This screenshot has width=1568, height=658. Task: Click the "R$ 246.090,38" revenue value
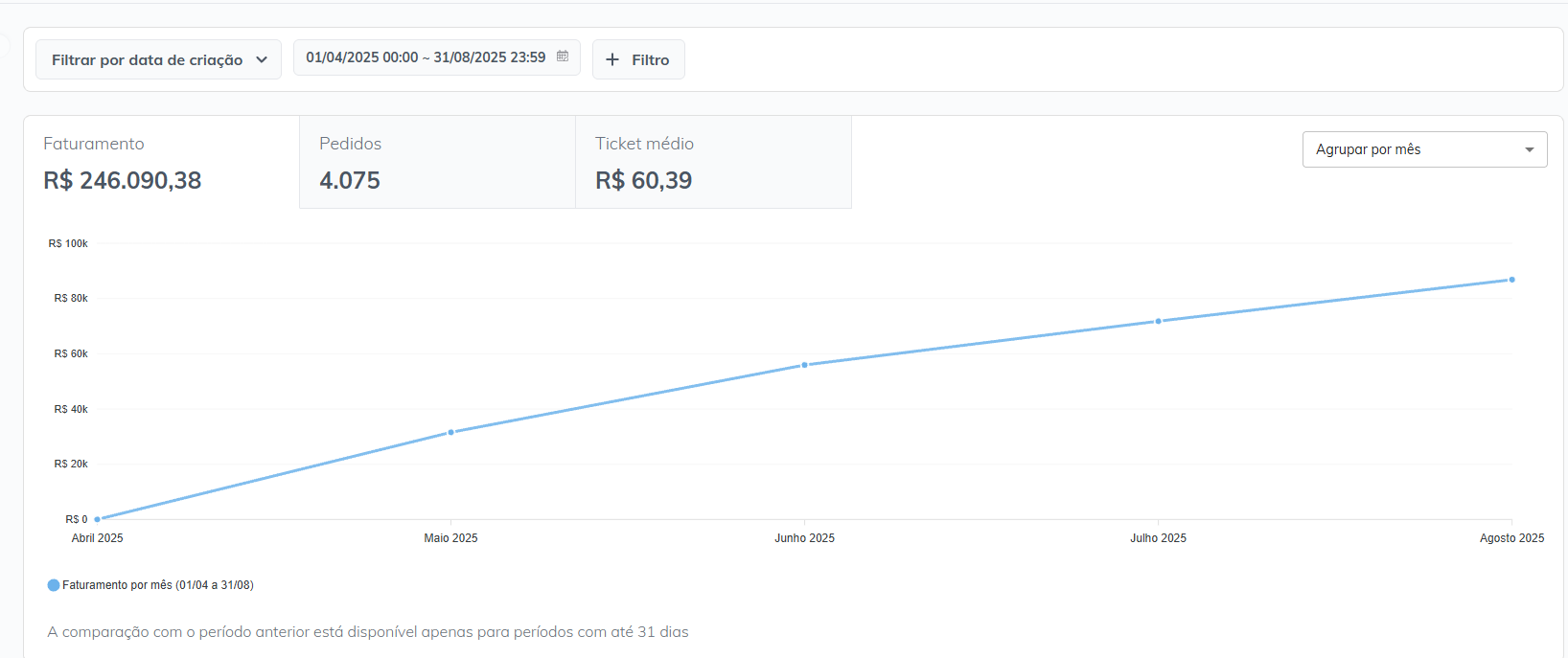[123, 180]
